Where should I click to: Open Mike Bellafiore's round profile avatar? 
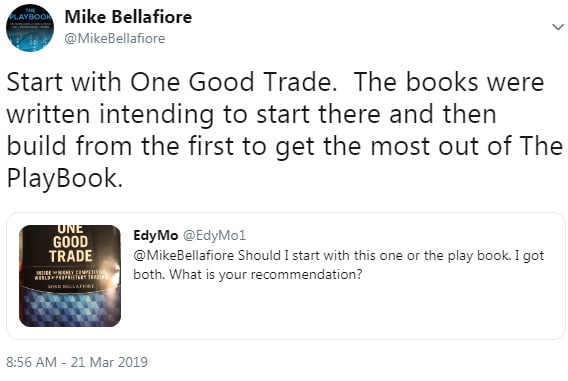[30, 28]
